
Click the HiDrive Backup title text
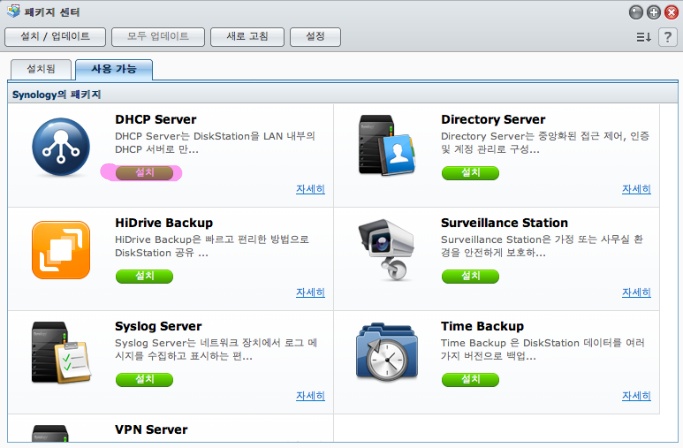pyautogui.click(x=164, y=223)
